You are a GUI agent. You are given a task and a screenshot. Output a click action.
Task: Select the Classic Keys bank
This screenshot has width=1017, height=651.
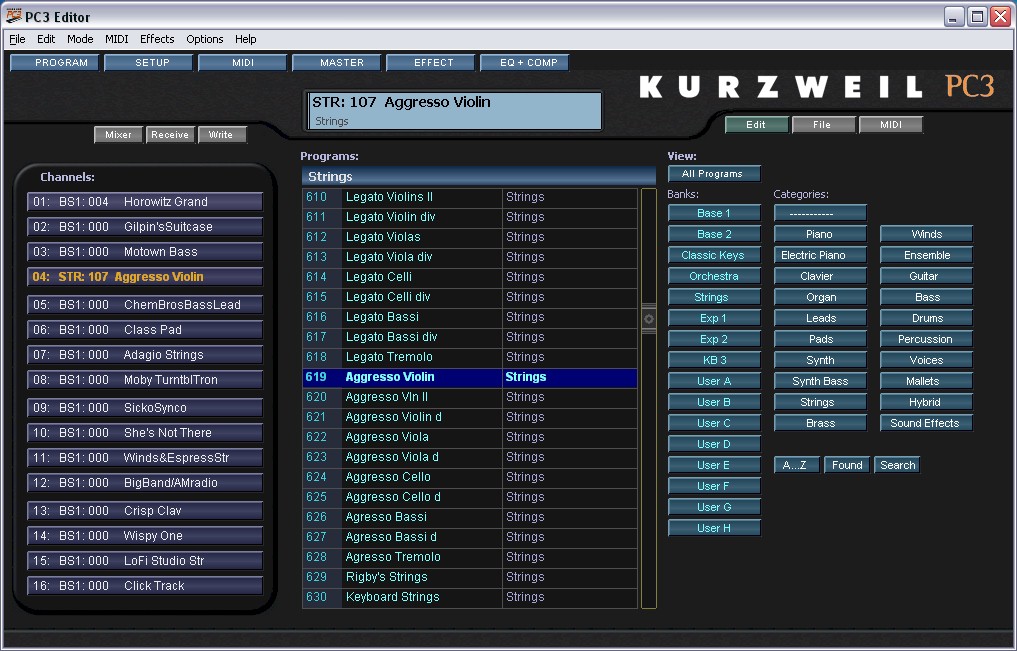(x=714, y=255)
